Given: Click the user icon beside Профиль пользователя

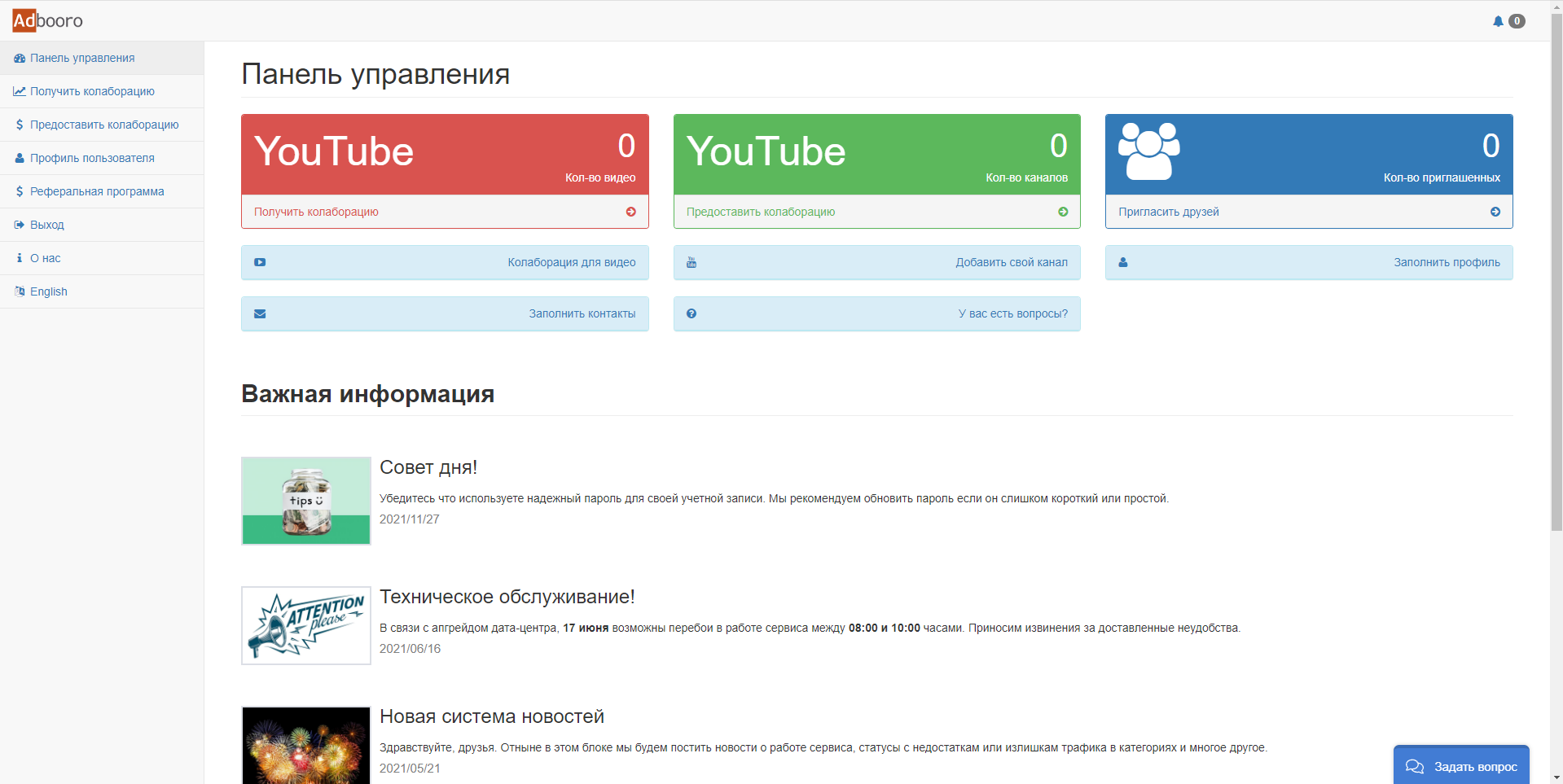Looking at the screenshot, I should (x=20, y=158).
